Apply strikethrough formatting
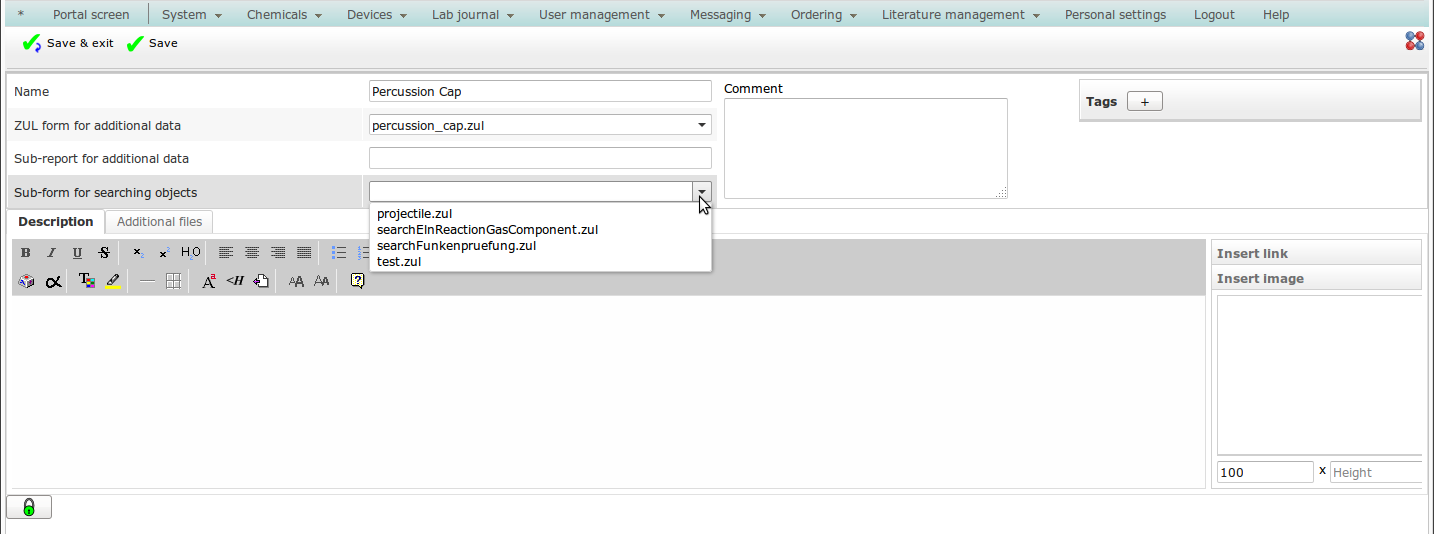This screenshot has width=1434, height=534. tap(104, 253)
